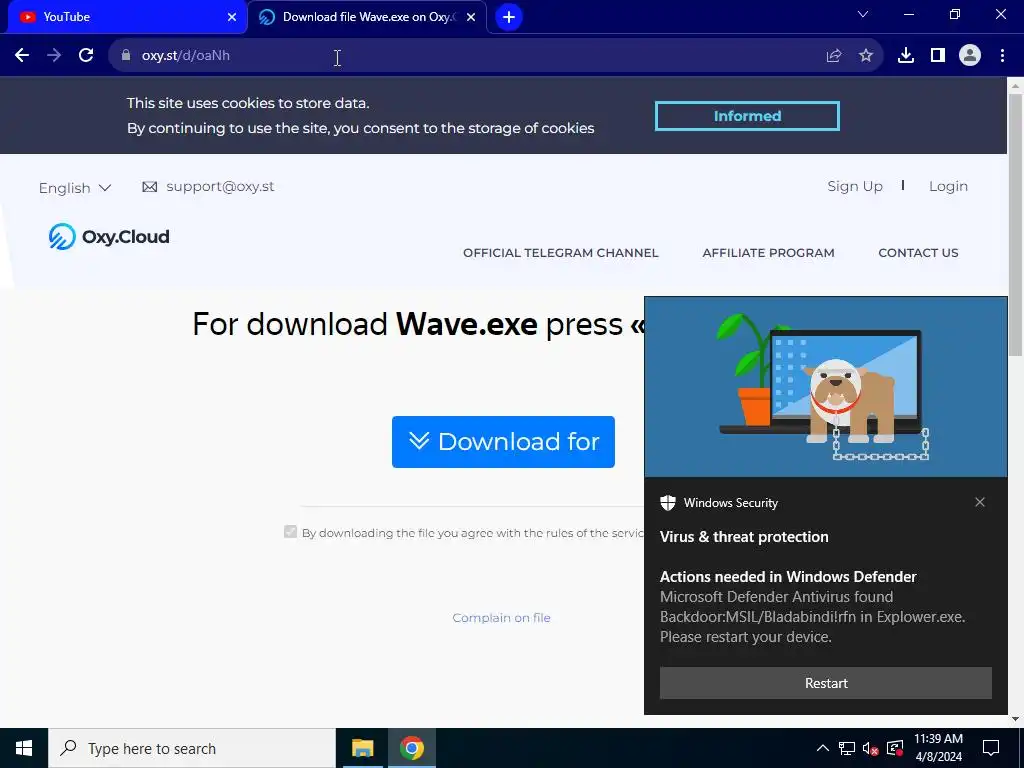Click the Restart button in notification

tap(826, 683)
